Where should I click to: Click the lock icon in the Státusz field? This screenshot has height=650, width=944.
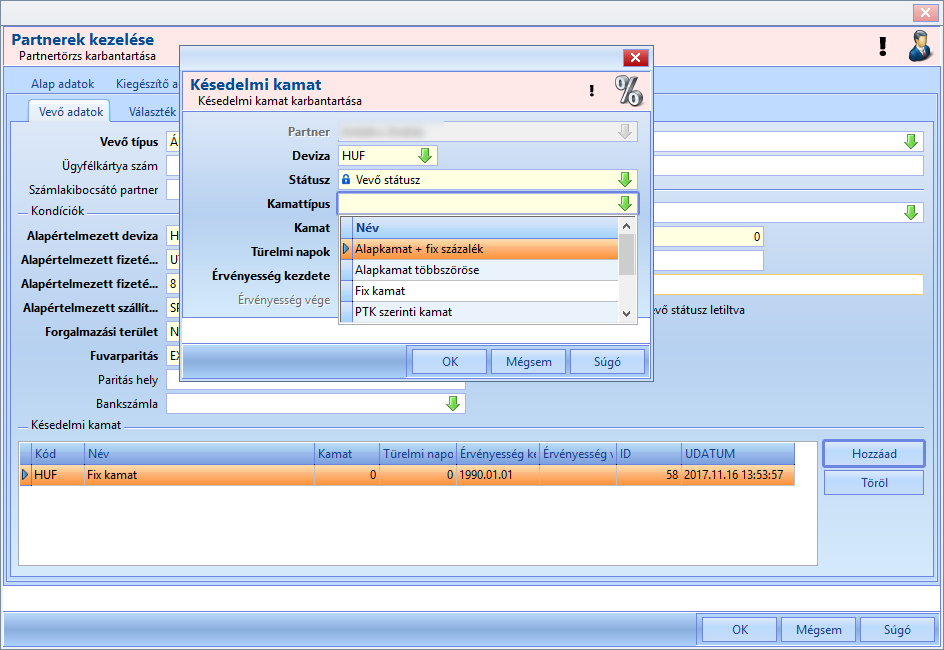click(346, 179)
